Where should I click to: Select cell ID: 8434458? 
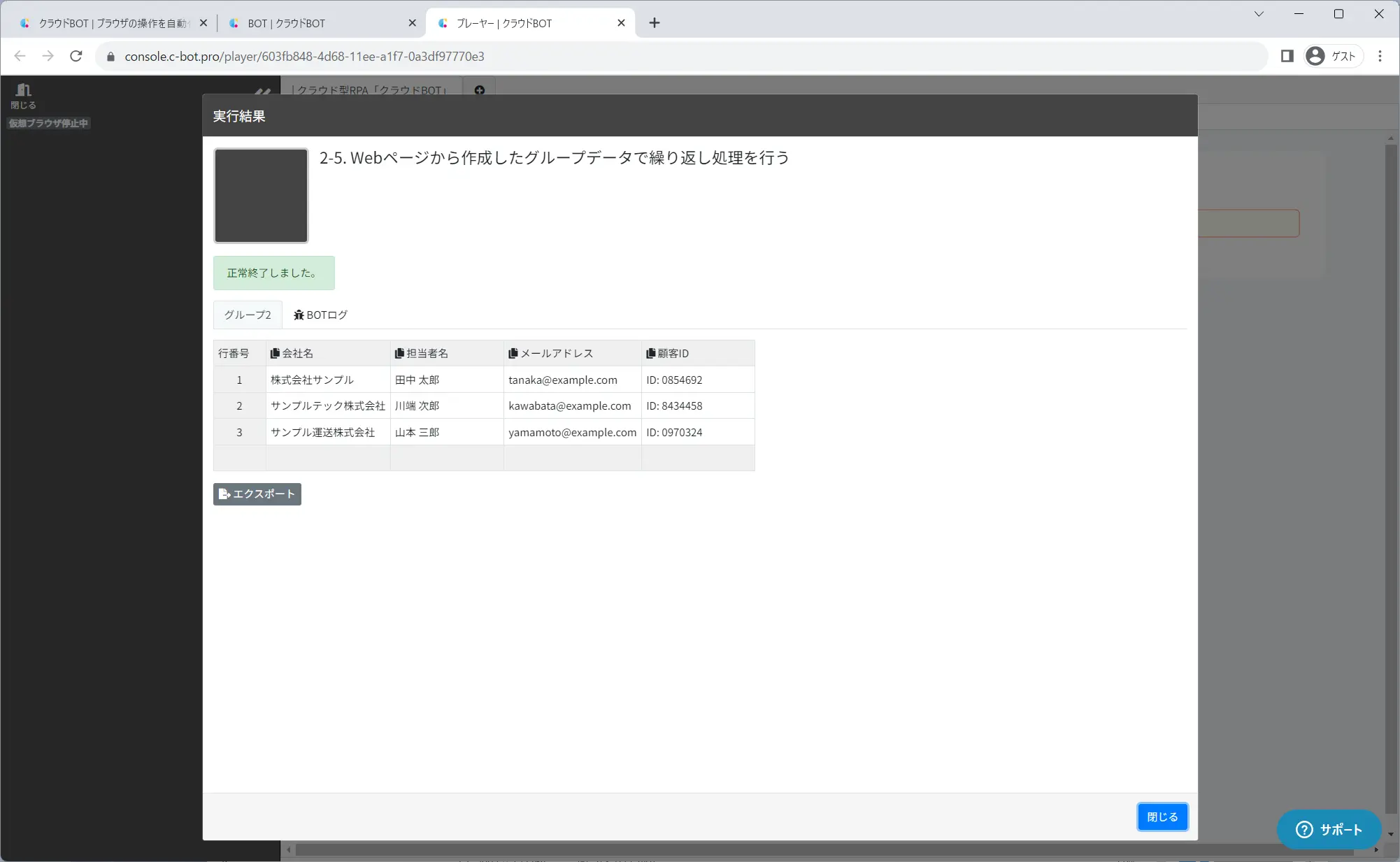(x=698, y=405)
